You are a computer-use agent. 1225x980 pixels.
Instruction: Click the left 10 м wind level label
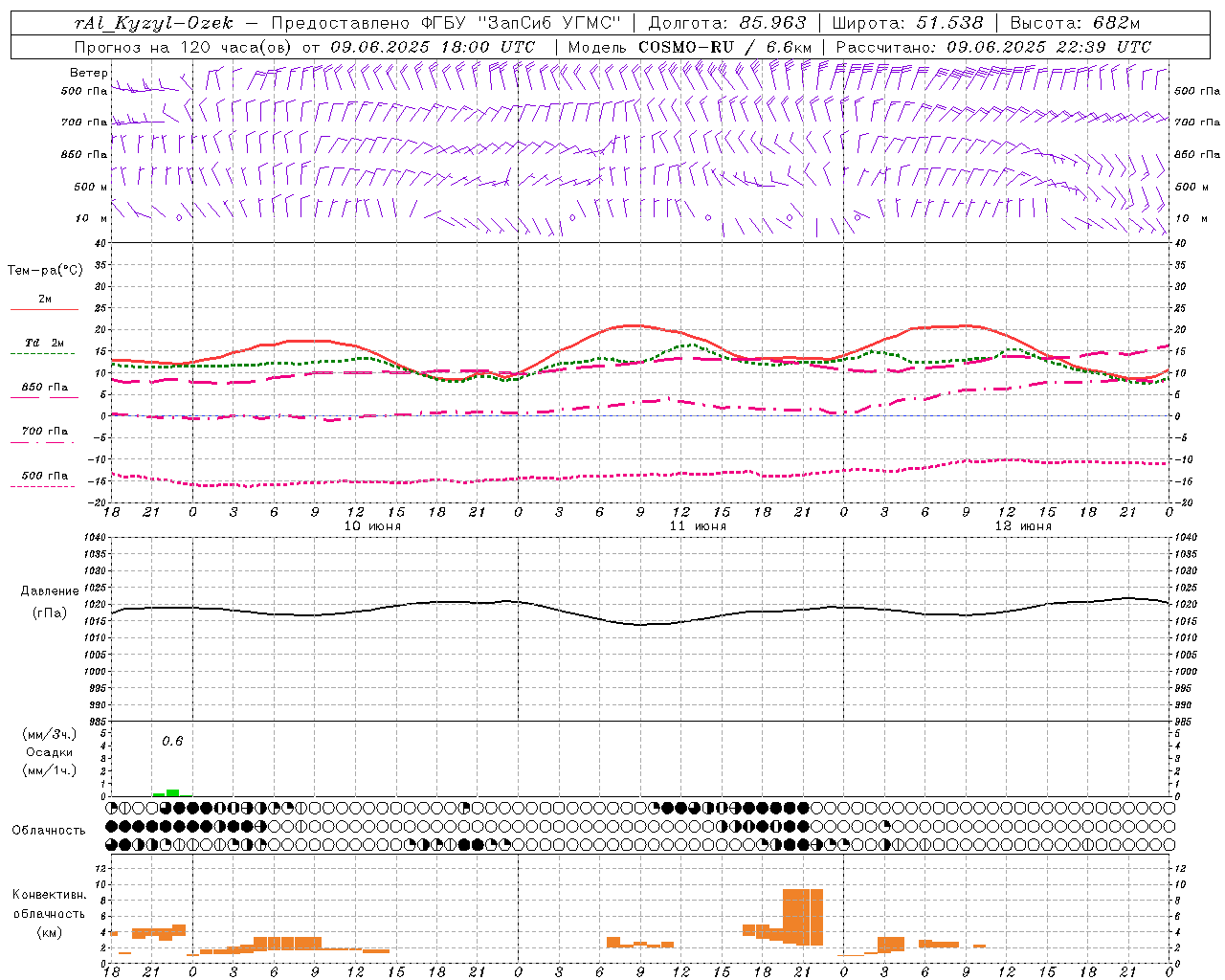[x=91, y=218]
